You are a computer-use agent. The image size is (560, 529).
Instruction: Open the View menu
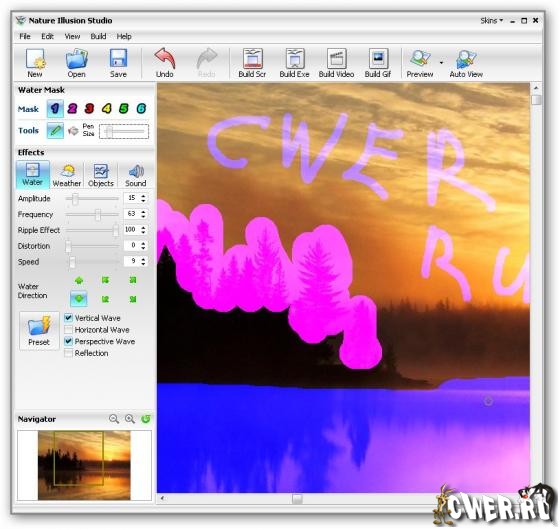coord(72,36)
